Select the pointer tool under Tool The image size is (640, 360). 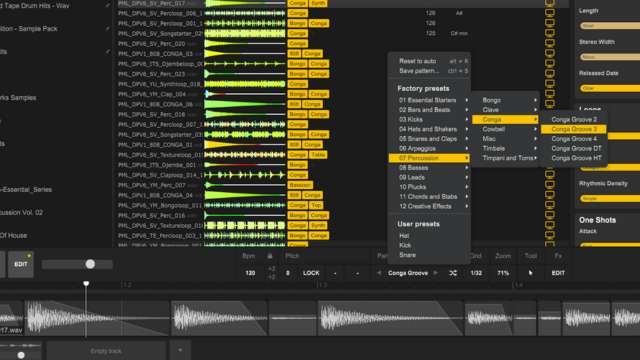point(530,273)
